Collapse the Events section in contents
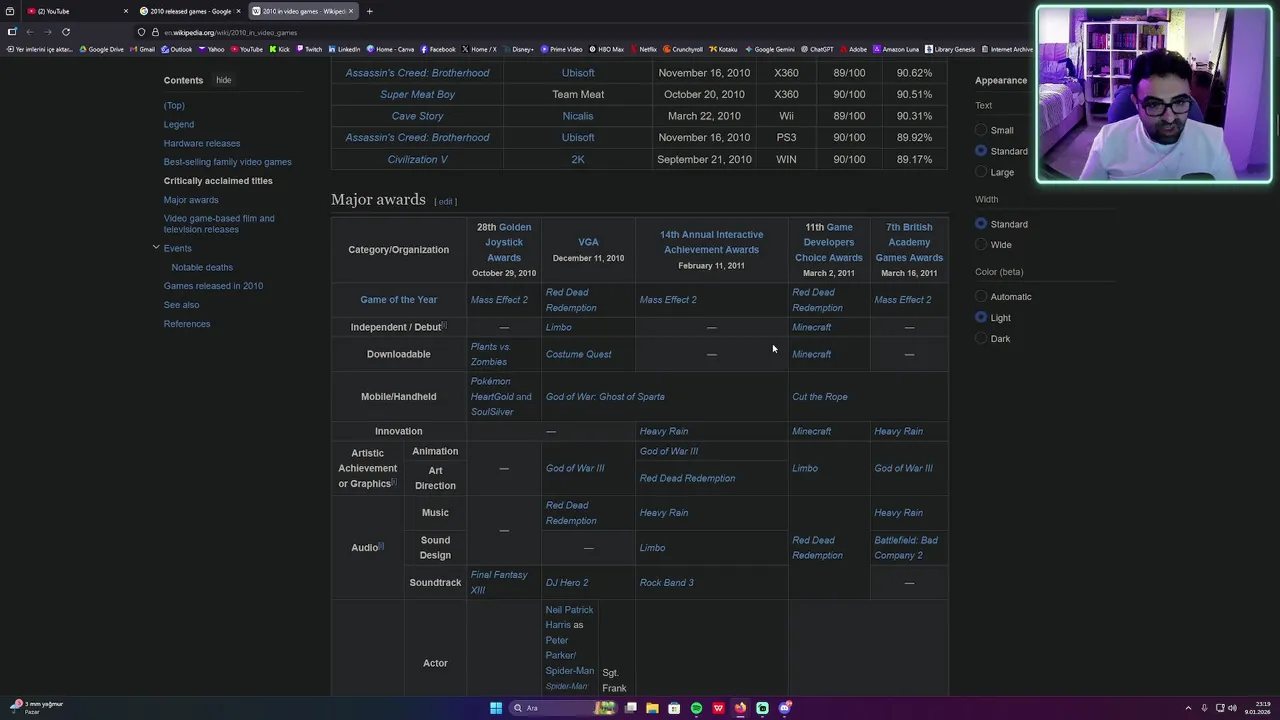The image size is (1280, 720). point(156,247)
